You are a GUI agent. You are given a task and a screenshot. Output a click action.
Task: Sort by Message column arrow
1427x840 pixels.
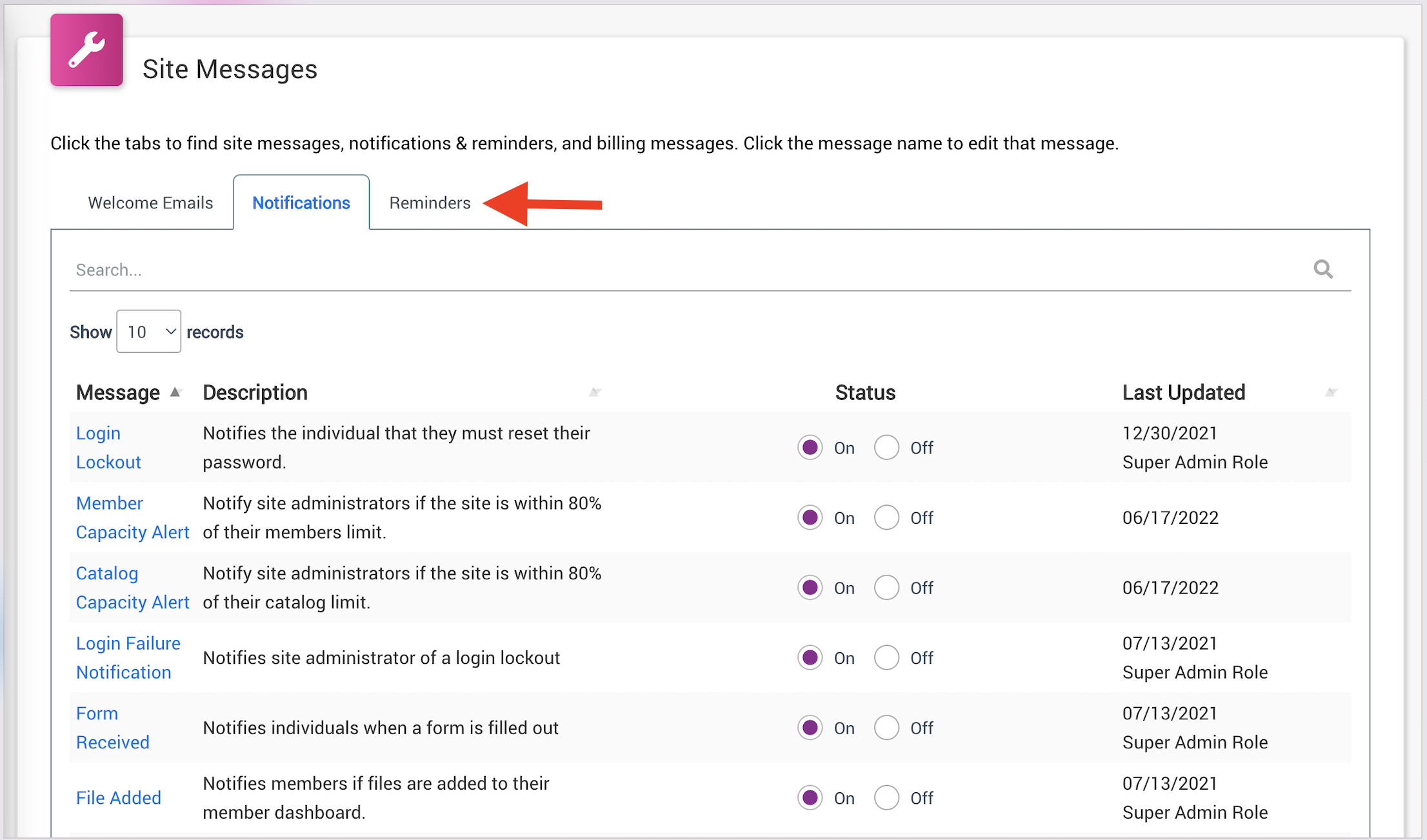tap(175, 392)
